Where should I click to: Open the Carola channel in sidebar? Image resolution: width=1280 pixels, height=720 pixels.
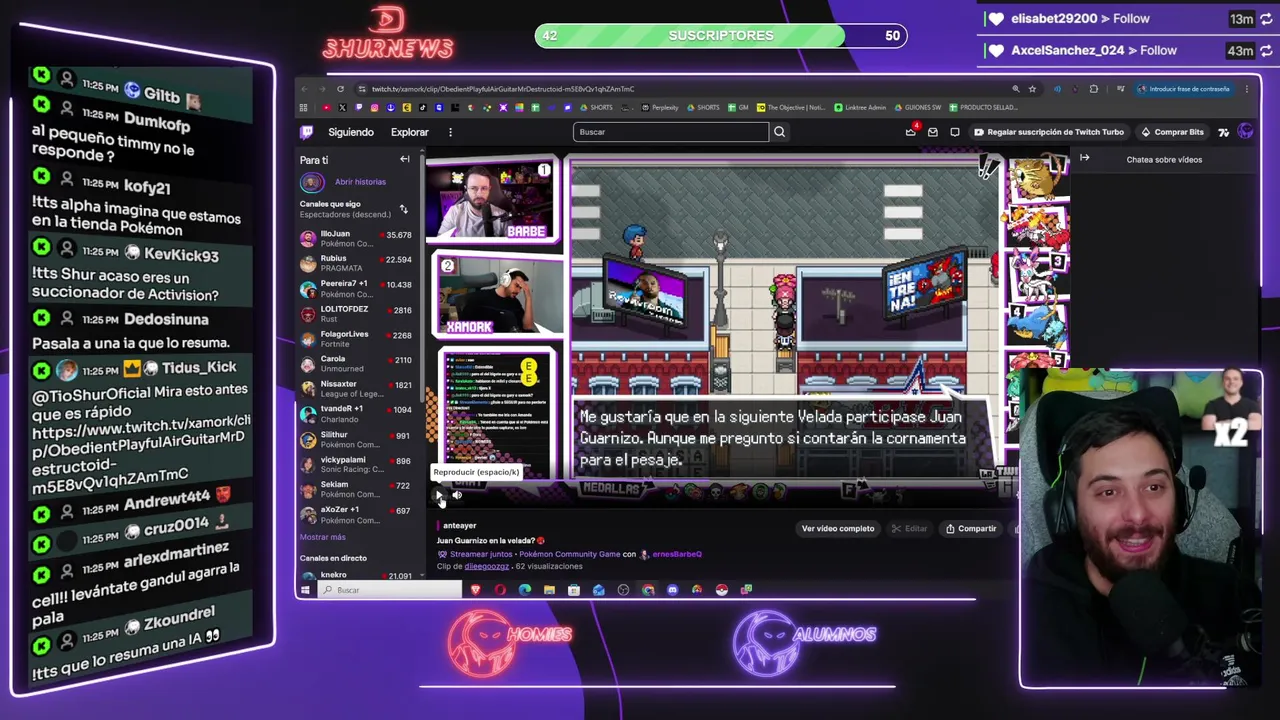coord(356,363)
